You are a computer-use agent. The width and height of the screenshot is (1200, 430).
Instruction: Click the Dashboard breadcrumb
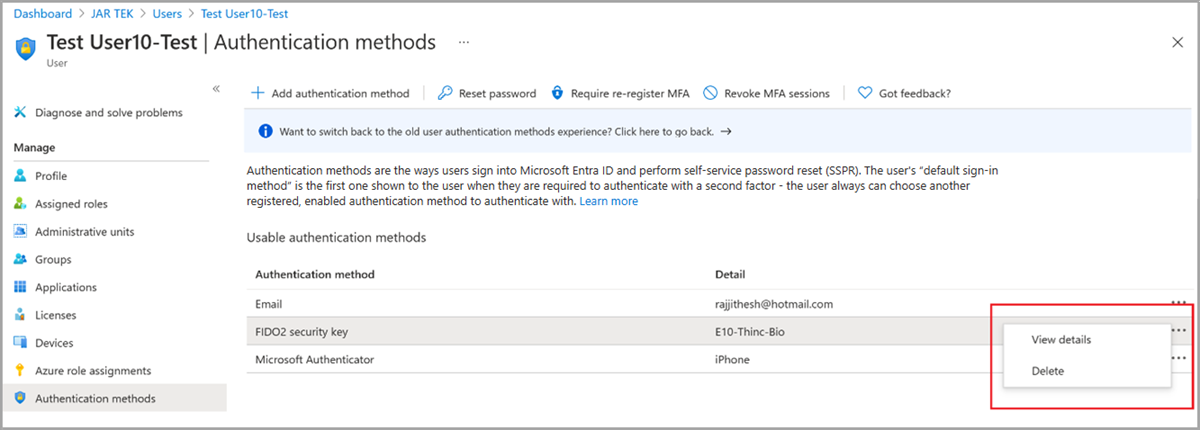click(42, 14)
